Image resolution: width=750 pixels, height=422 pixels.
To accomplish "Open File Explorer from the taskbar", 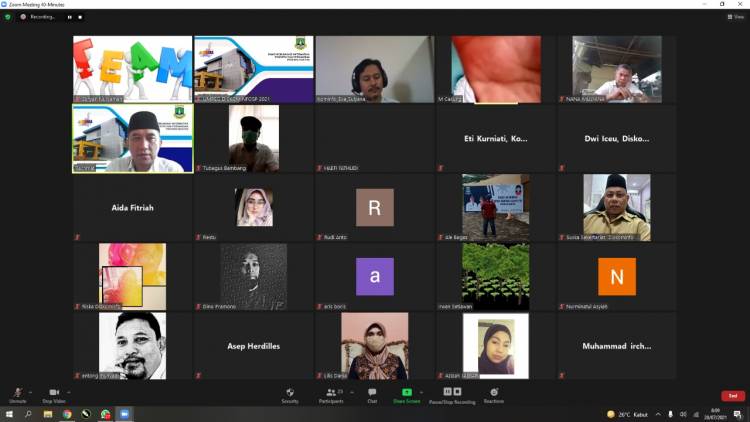I will click(x=48, y=414).
